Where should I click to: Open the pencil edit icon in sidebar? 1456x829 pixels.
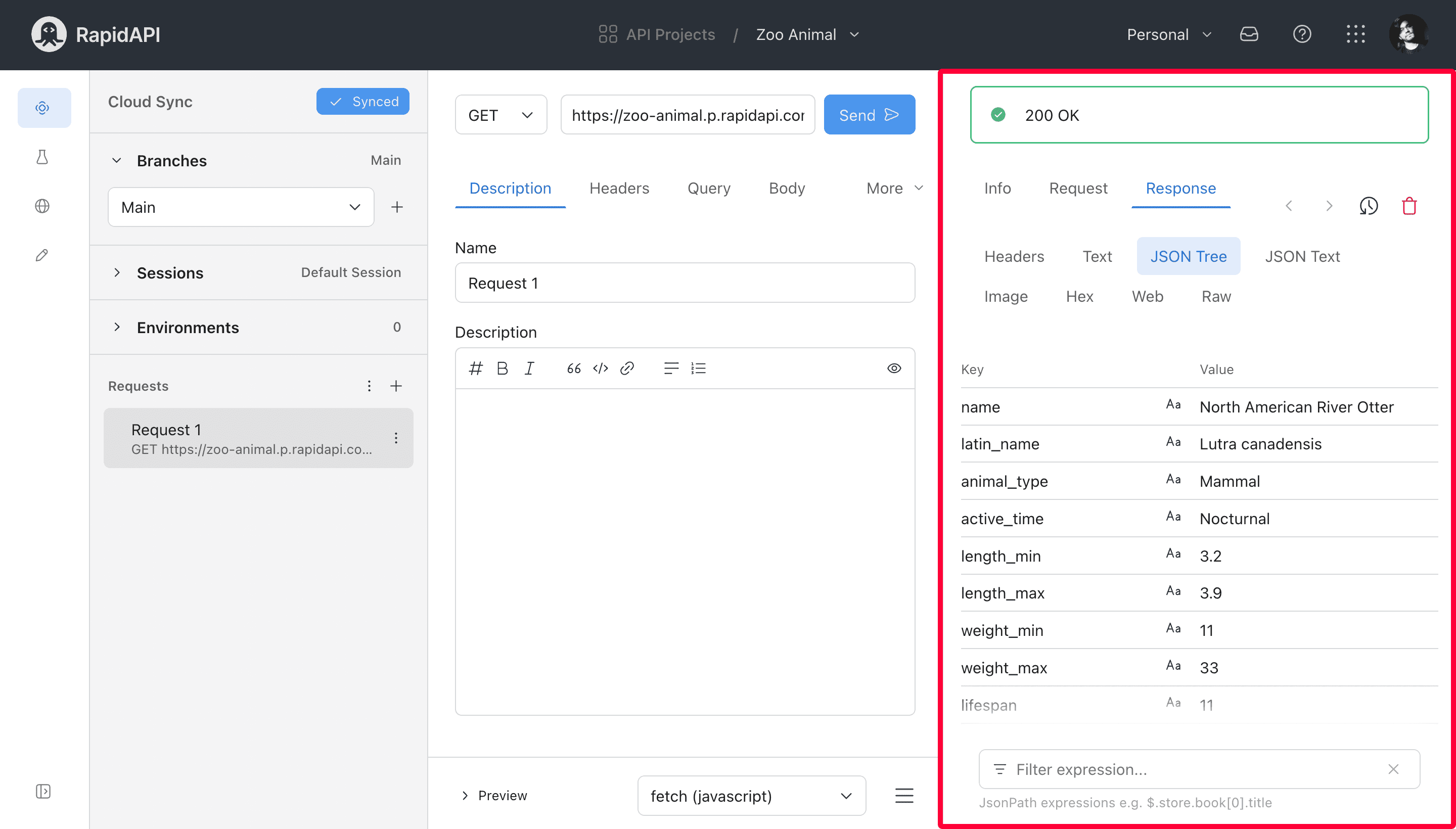42,255
